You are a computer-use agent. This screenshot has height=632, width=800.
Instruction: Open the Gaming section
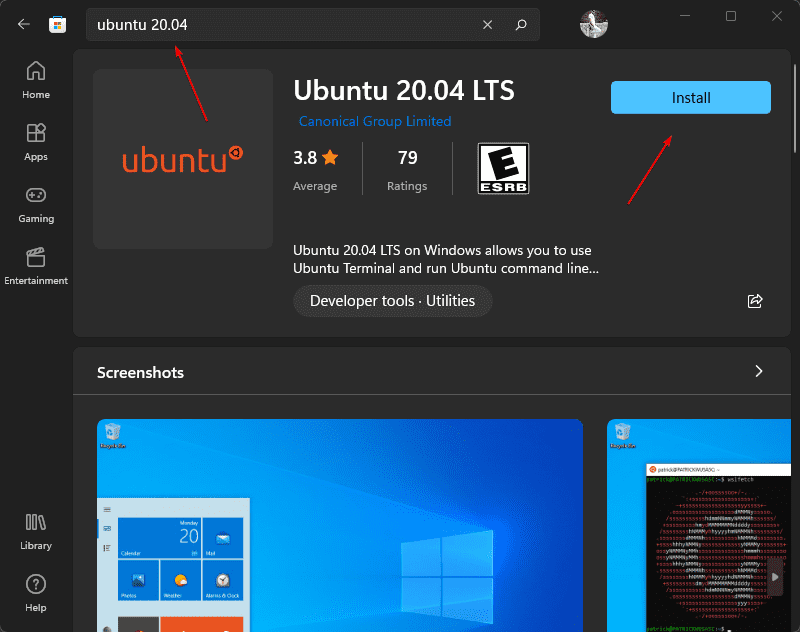pos(36,204)
